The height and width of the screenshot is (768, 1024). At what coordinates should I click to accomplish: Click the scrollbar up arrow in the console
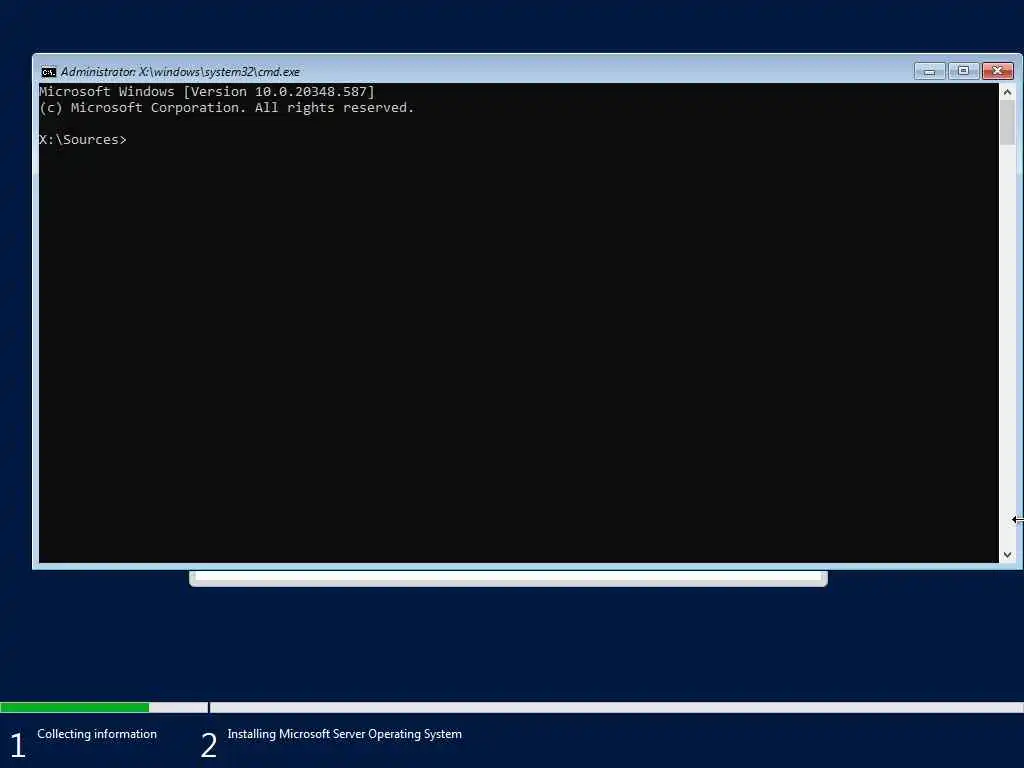(x=1007, y=92)
